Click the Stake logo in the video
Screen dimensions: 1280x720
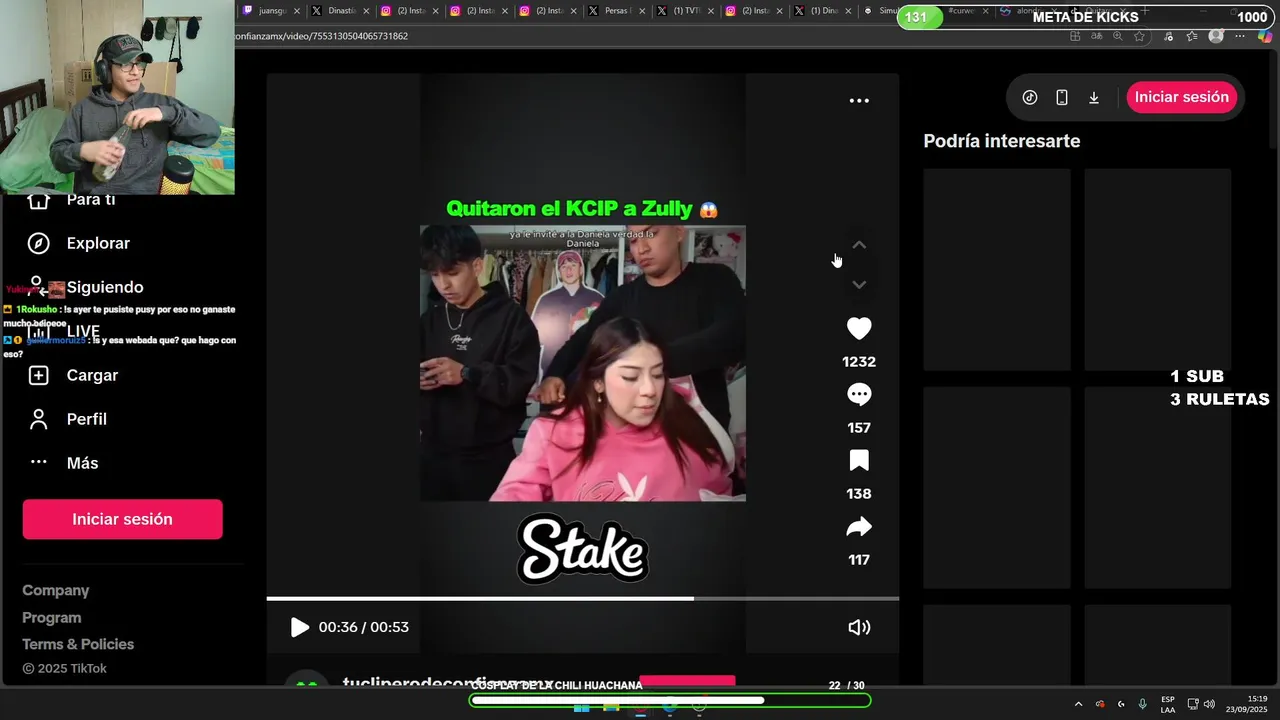tap(583, 547)
